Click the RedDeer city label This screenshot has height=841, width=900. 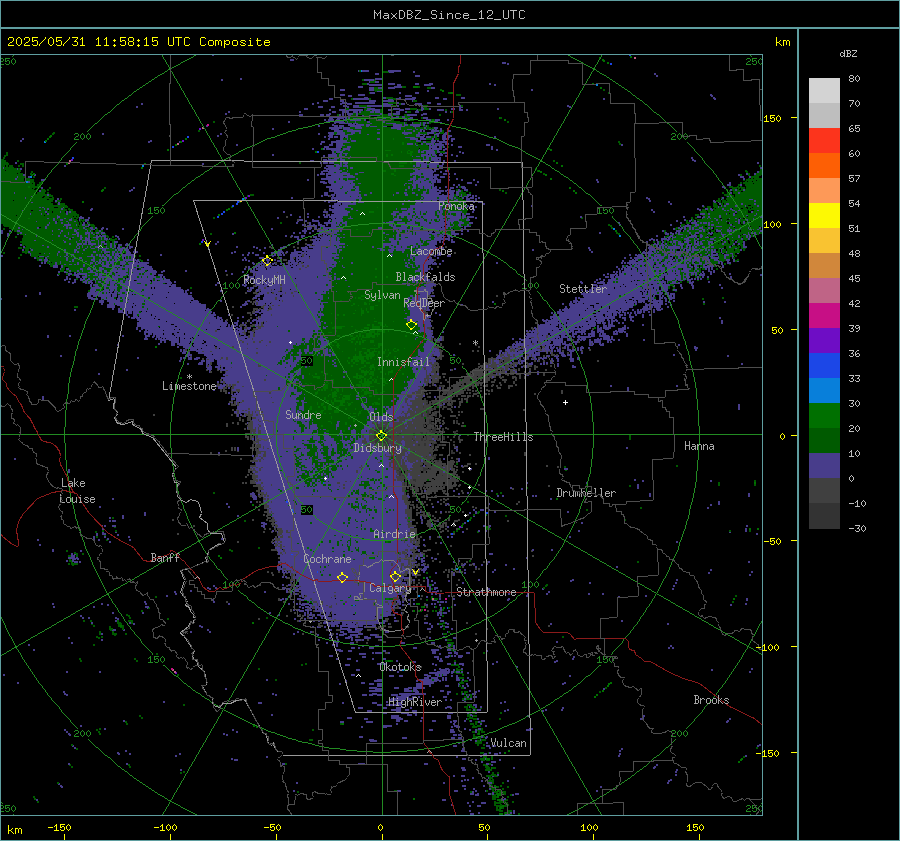[x=424, y=303]
